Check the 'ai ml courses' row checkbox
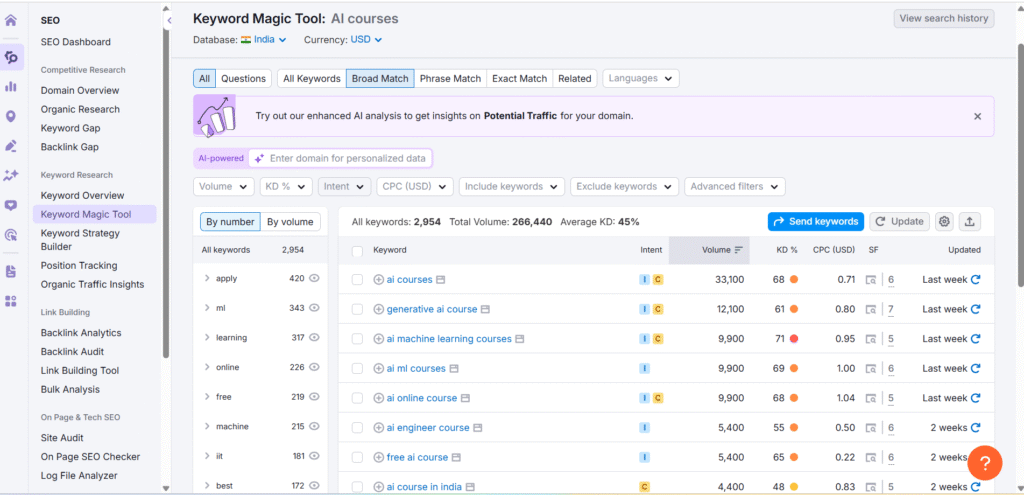 pos(357,368)
